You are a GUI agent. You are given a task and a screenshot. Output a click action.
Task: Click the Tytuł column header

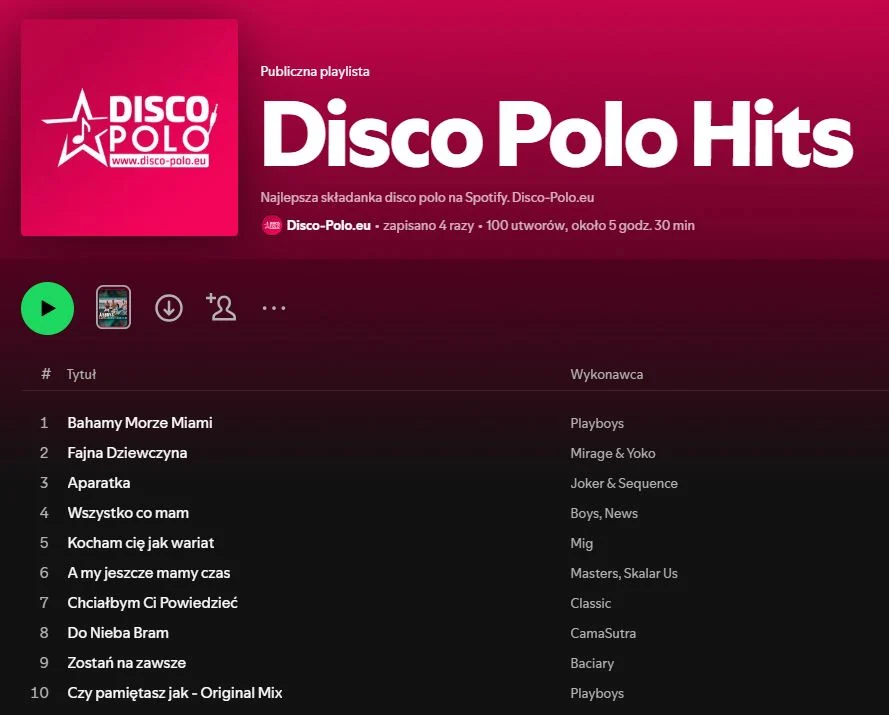click(x=81, y=374)
